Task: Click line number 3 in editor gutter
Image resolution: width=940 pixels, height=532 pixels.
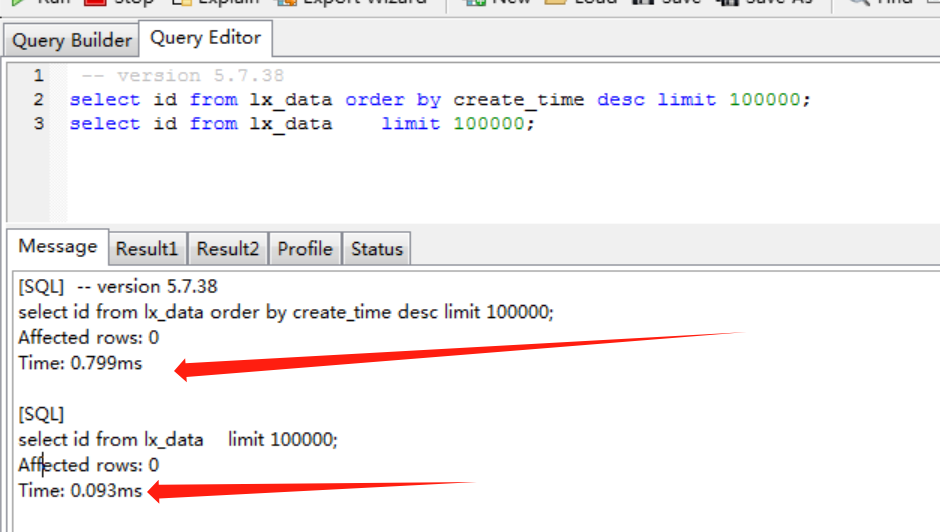Action: tap(38, 124)
